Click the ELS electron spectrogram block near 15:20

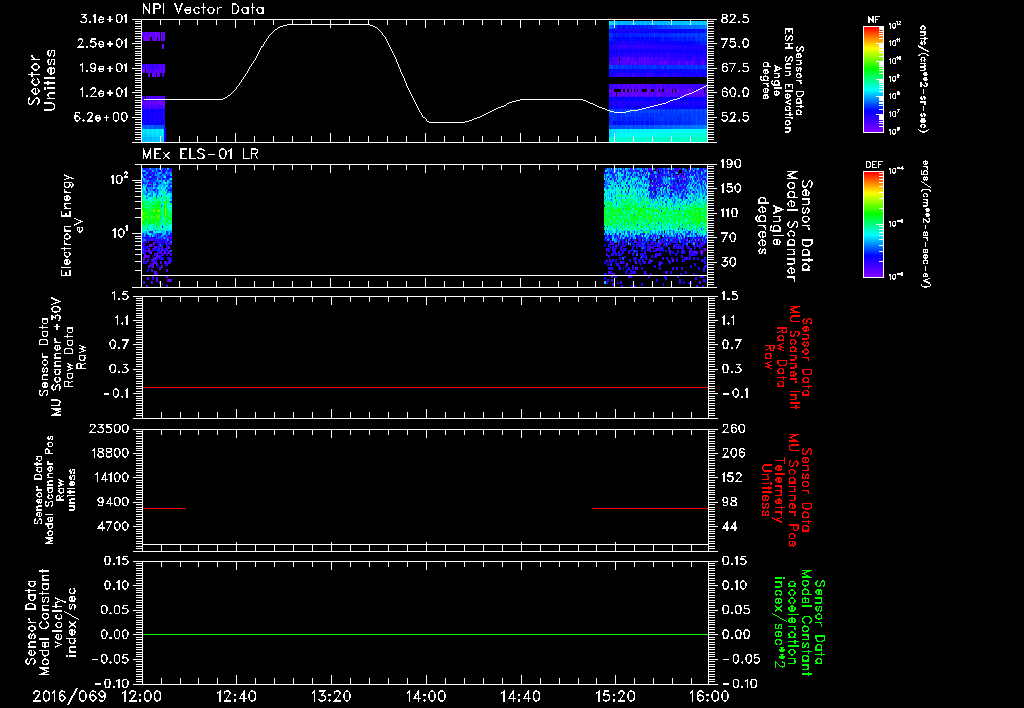tap(656, 227)
